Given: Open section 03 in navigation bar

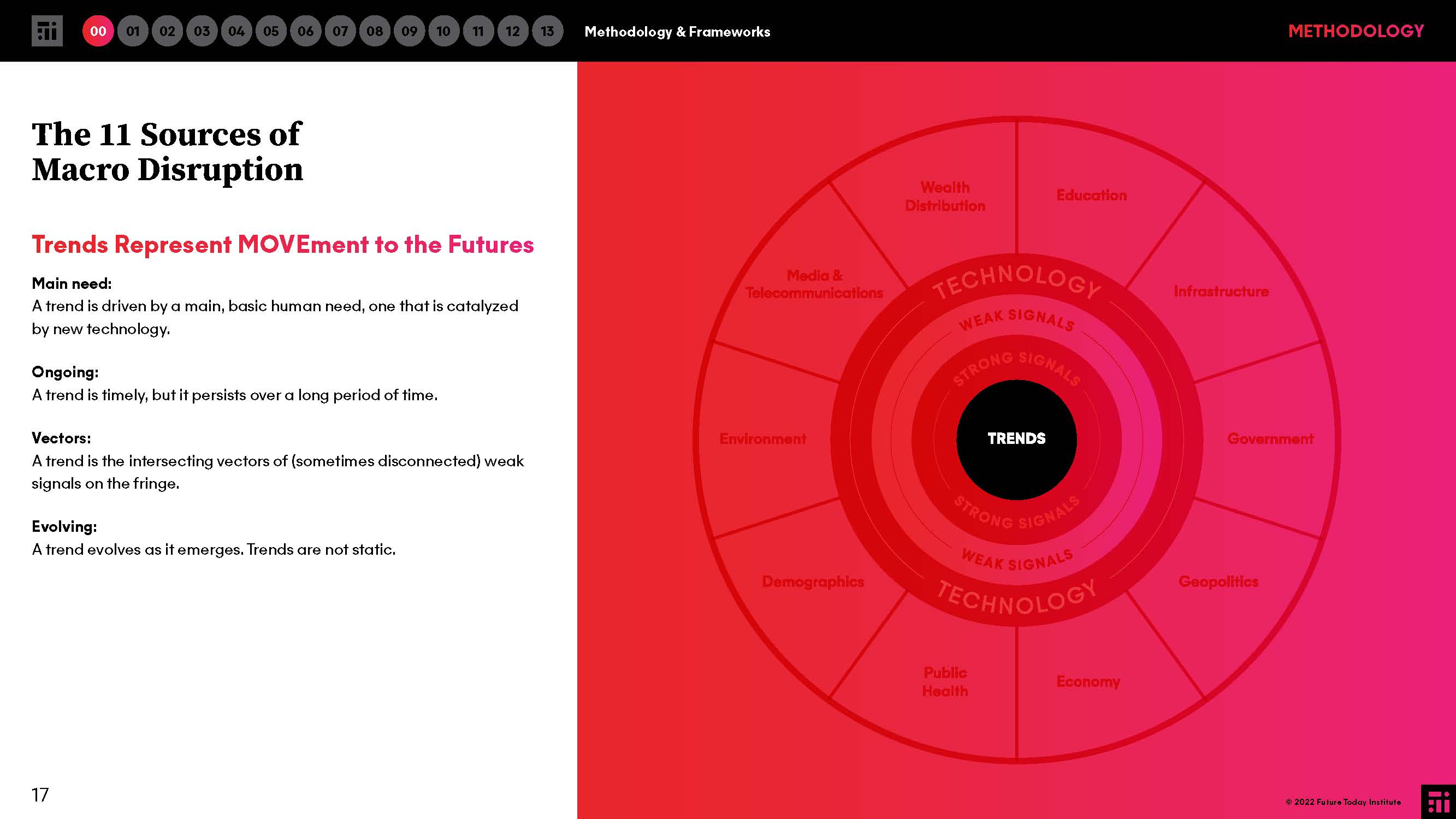Looking at the screenshot, I should [202, 31].
